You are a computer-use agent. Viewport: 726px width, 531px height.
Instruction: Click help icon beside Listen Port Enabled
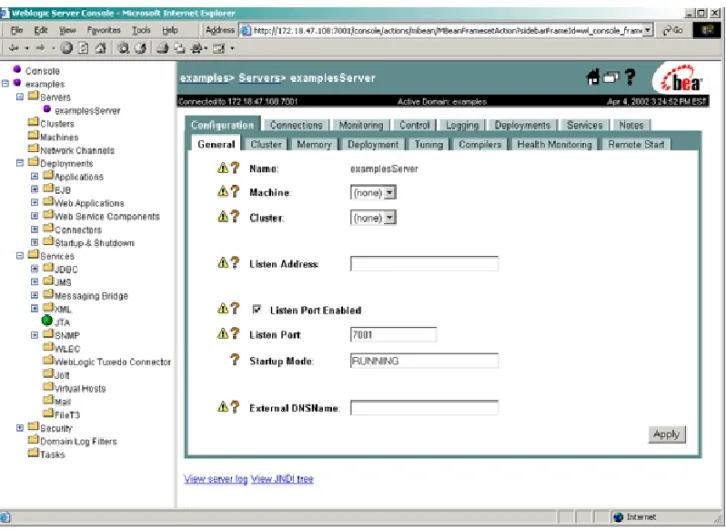[235, 308]
